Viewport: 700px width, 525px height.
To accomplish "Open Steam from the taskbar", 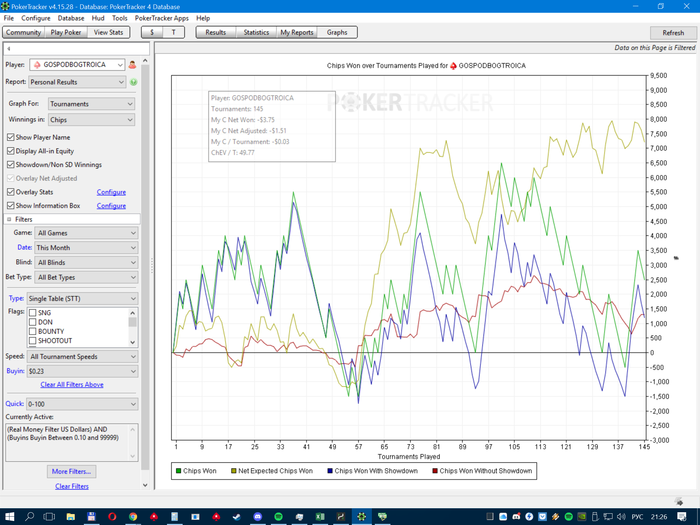I will click(x=237, y=517).
